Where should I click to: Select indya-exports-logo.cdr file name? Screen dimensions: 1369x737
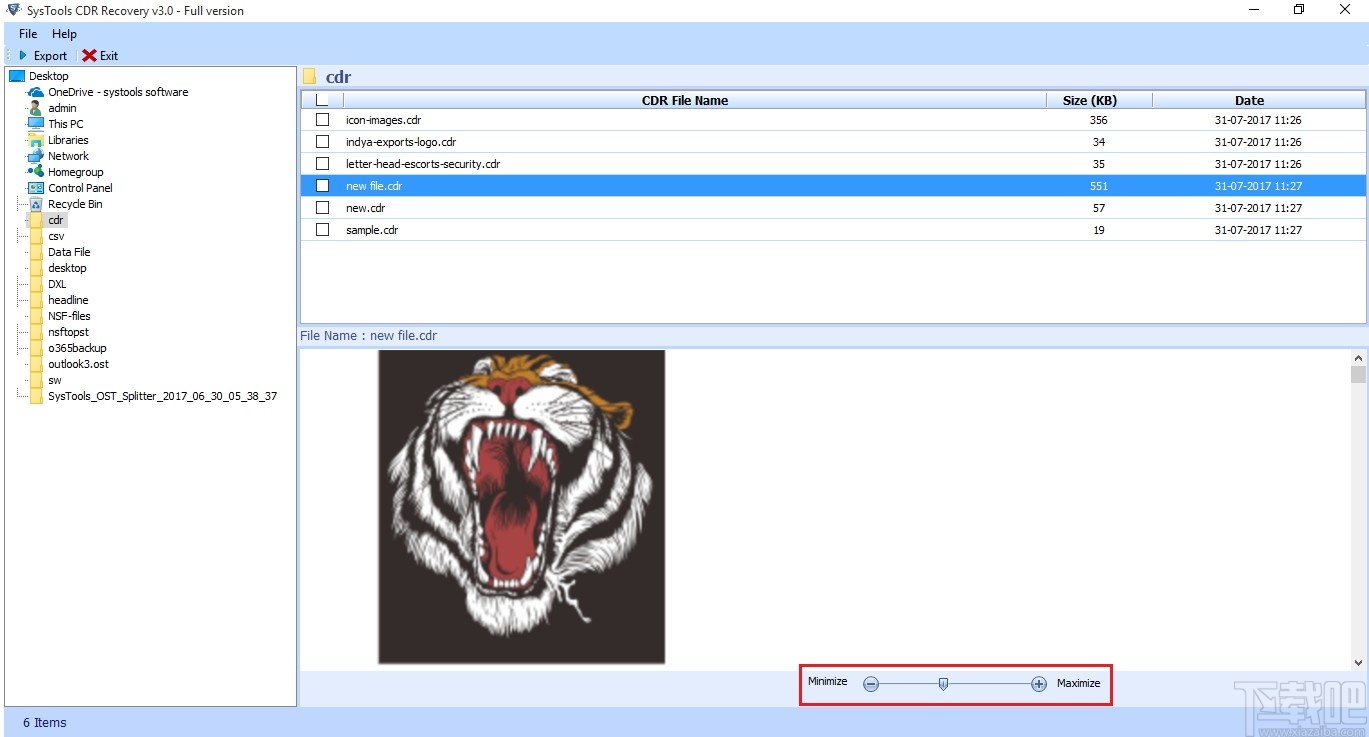(x=401, y=142)
